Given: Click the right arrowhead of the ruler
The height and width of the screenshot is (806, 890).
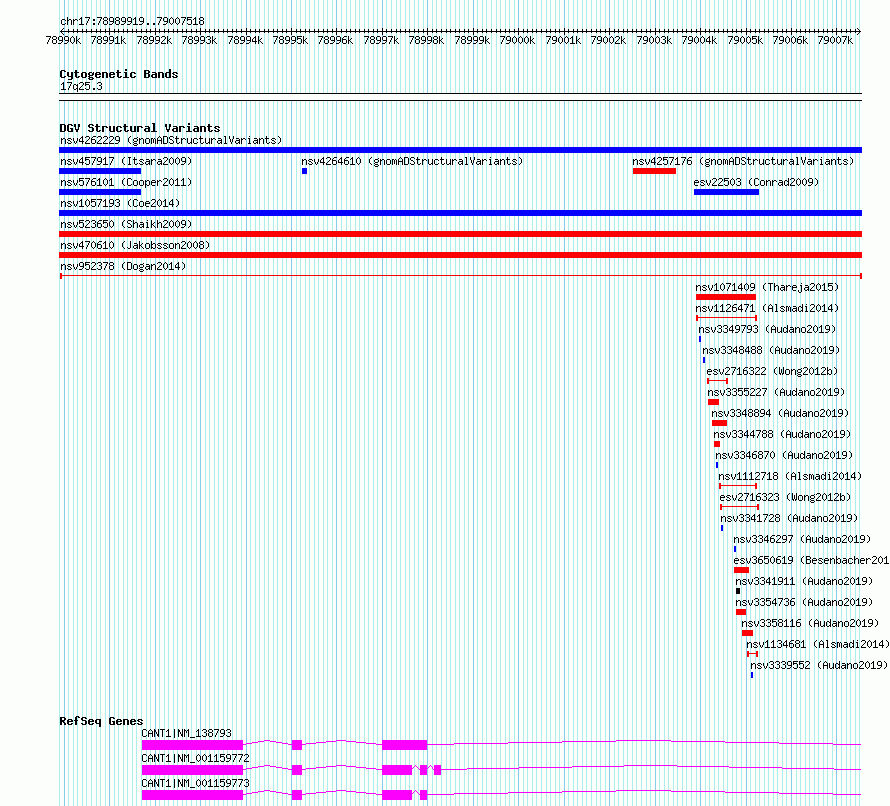Looking at the screenshot, I should [859, 31].
